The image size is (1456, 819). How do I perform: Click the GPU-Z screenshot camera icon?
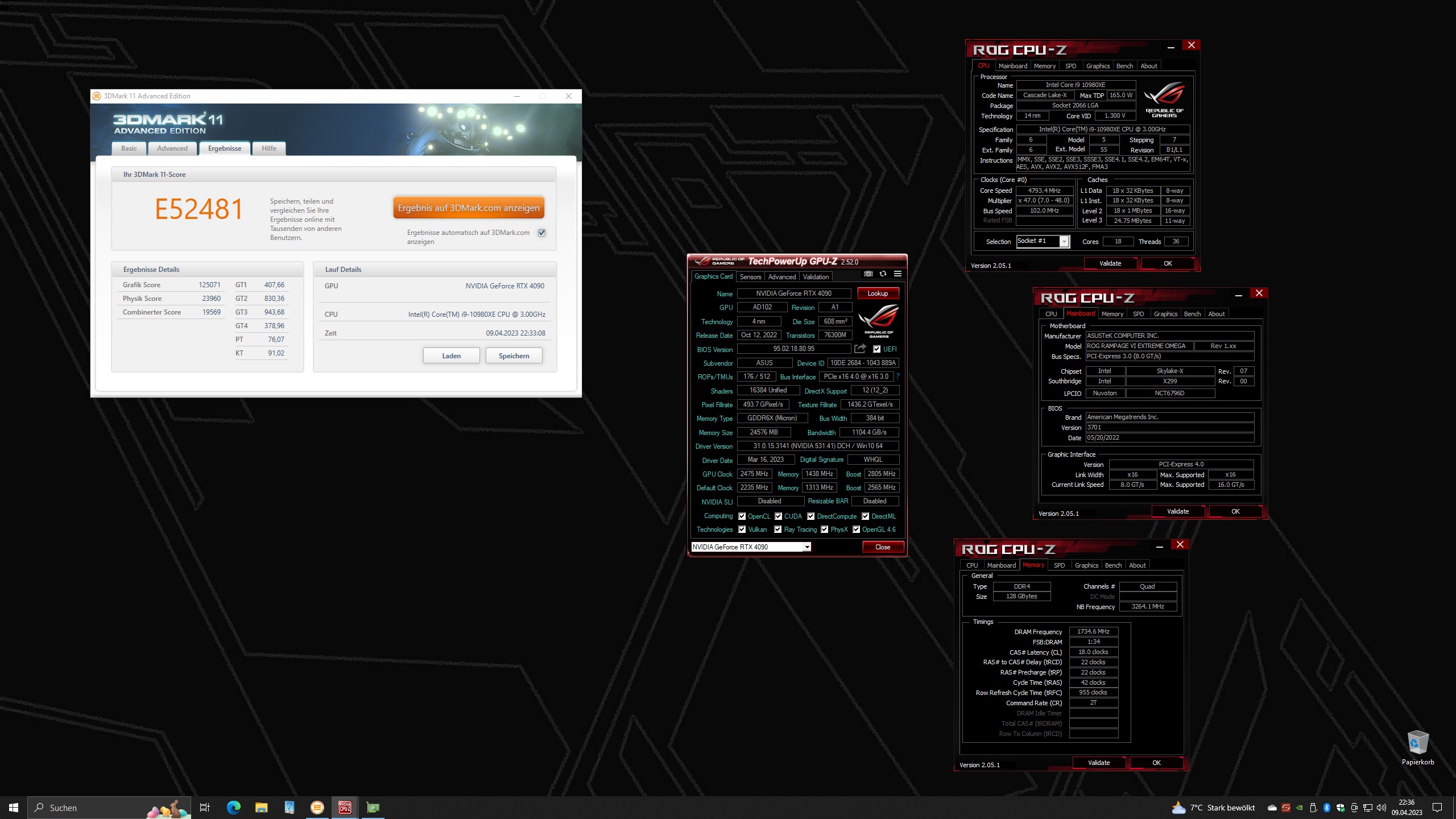(x=868, y=274)
